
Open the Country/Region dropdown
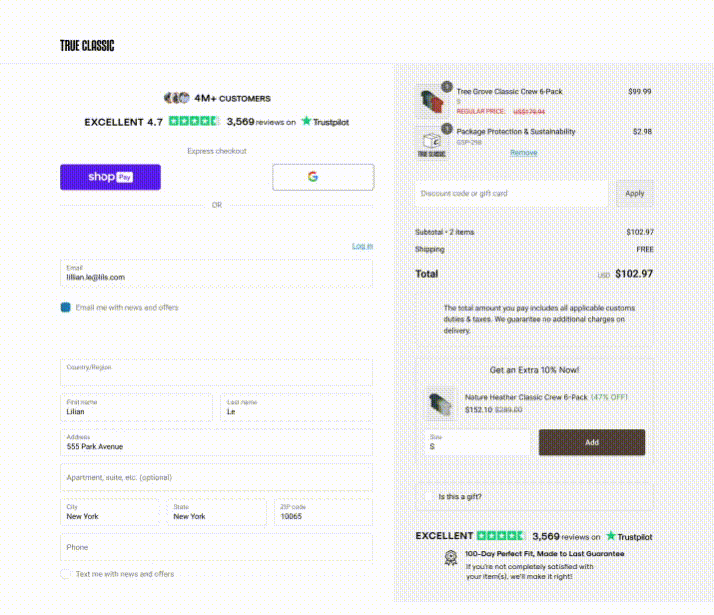[216, 372]
